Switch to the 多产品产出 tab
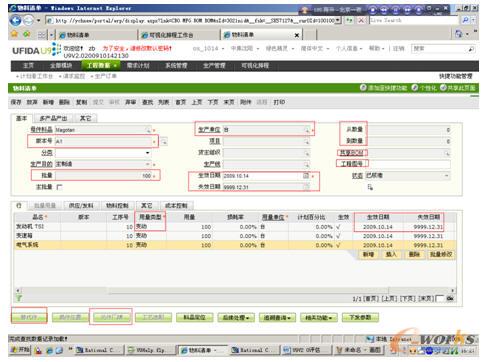 click(53, 118)
